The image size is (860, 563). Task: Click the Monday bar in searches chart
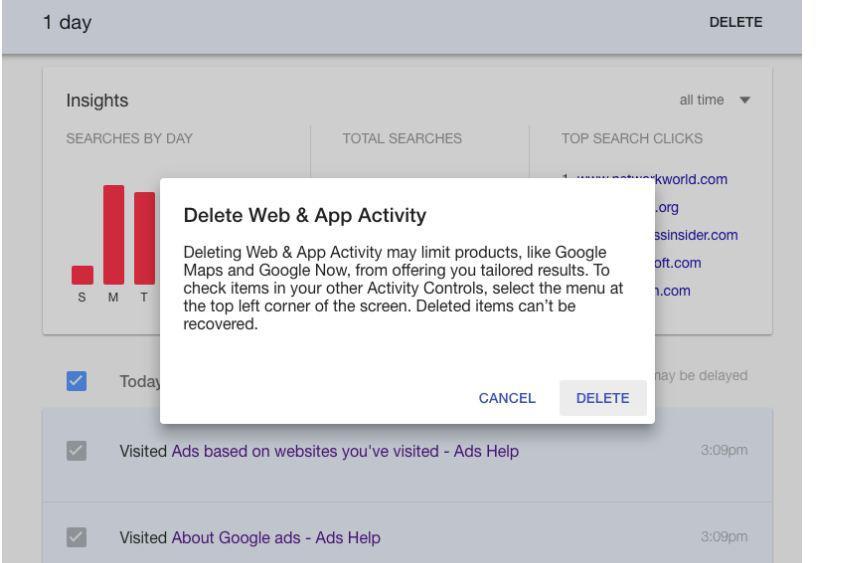[114, 234]
